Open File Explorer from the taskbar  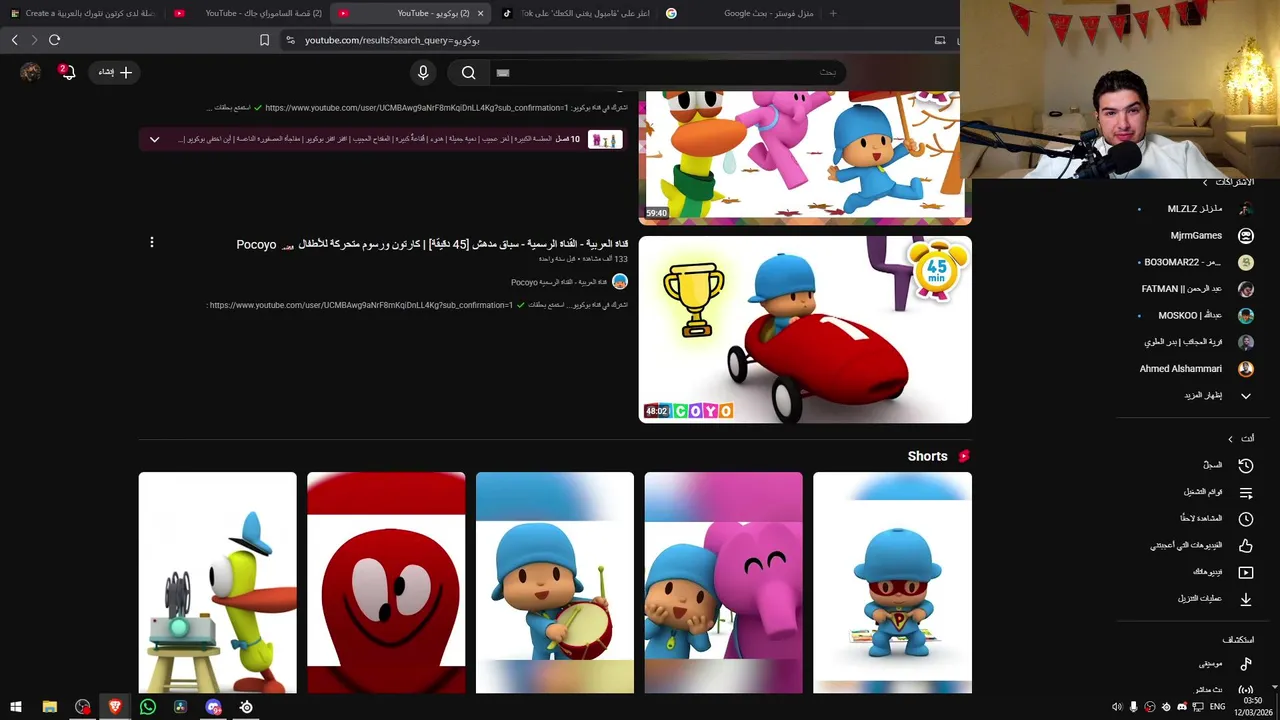click(x=49, y=707)
